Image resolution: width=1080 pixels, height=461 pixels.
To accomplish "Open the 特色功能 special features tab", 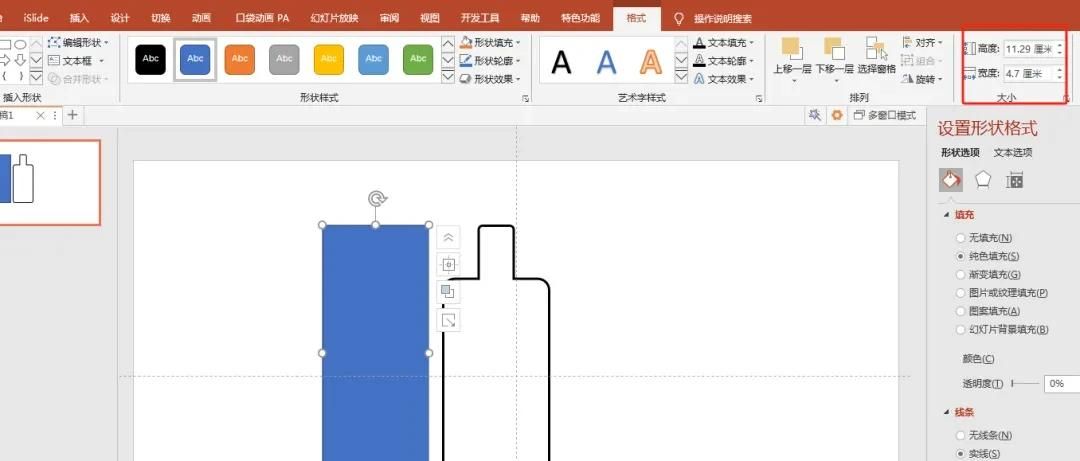I will tap(580, 19).
